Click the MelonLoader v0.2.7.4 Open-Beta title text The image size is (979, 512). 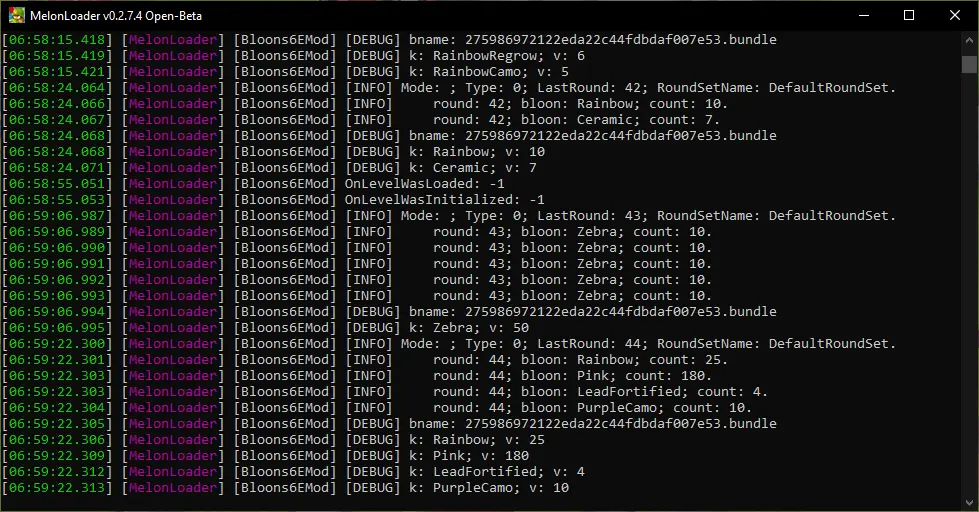[116, 16]
